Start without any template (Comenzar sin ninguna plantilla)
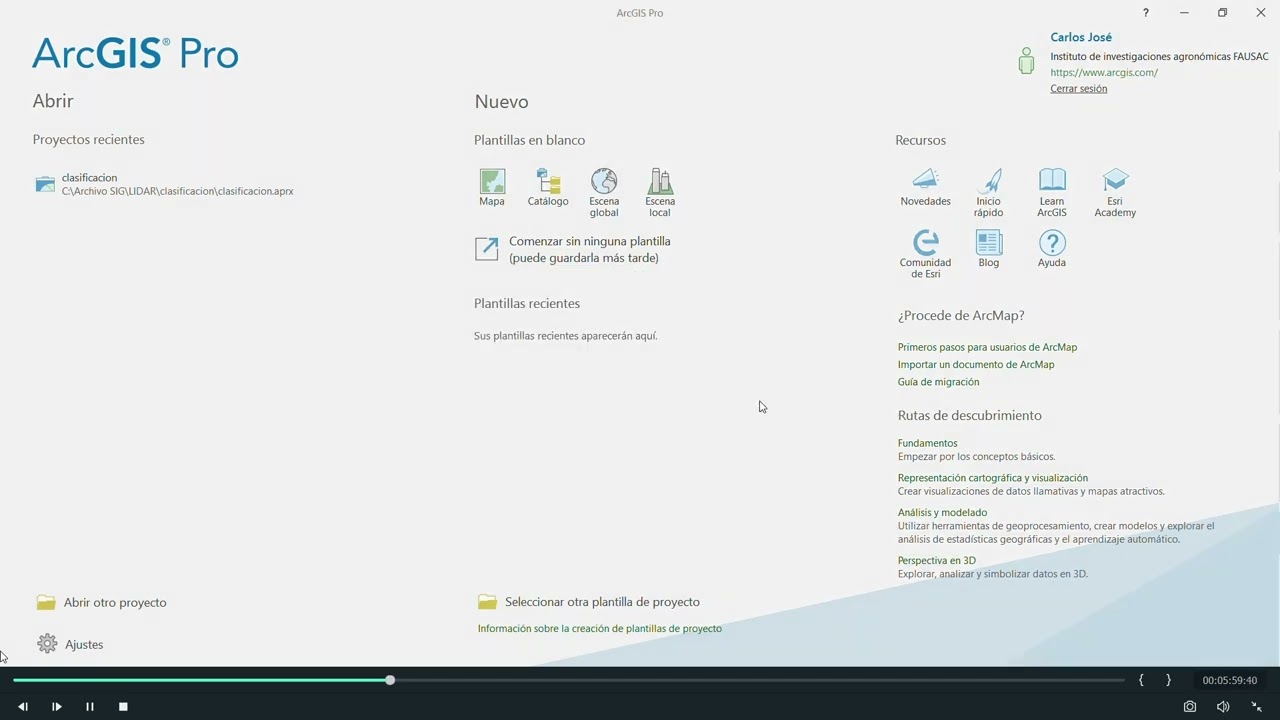The height and width of the screenshot is (720, 1280). point(573,249)
